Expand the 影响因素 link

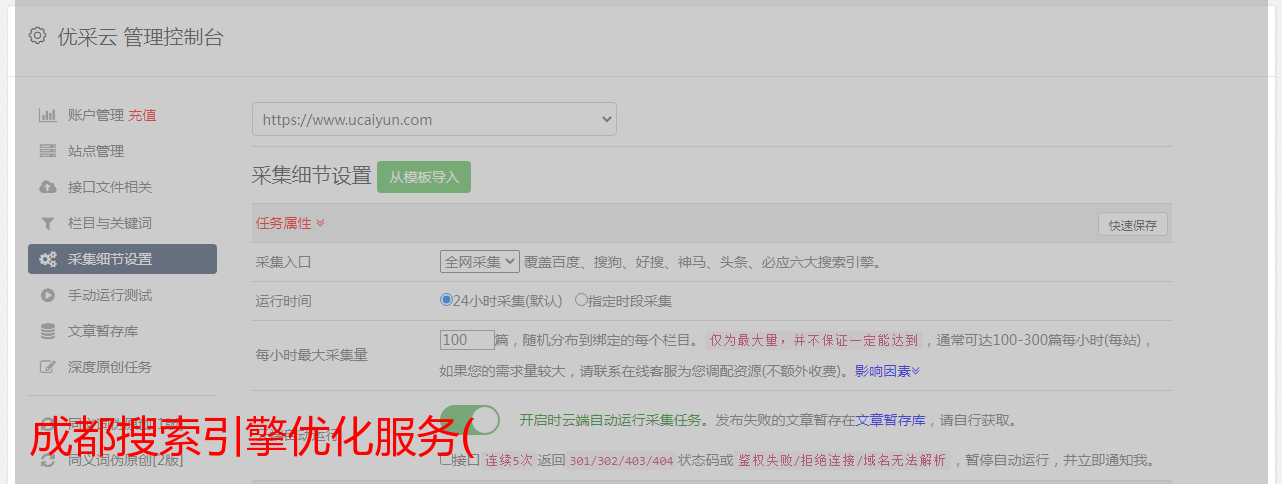tap(887, 371)
